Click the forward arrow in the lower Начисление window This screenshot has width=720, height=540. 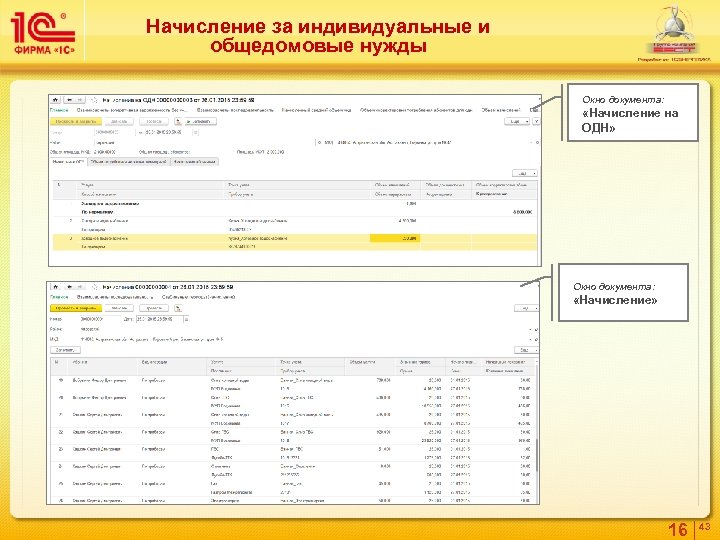(x=80, y=287)
